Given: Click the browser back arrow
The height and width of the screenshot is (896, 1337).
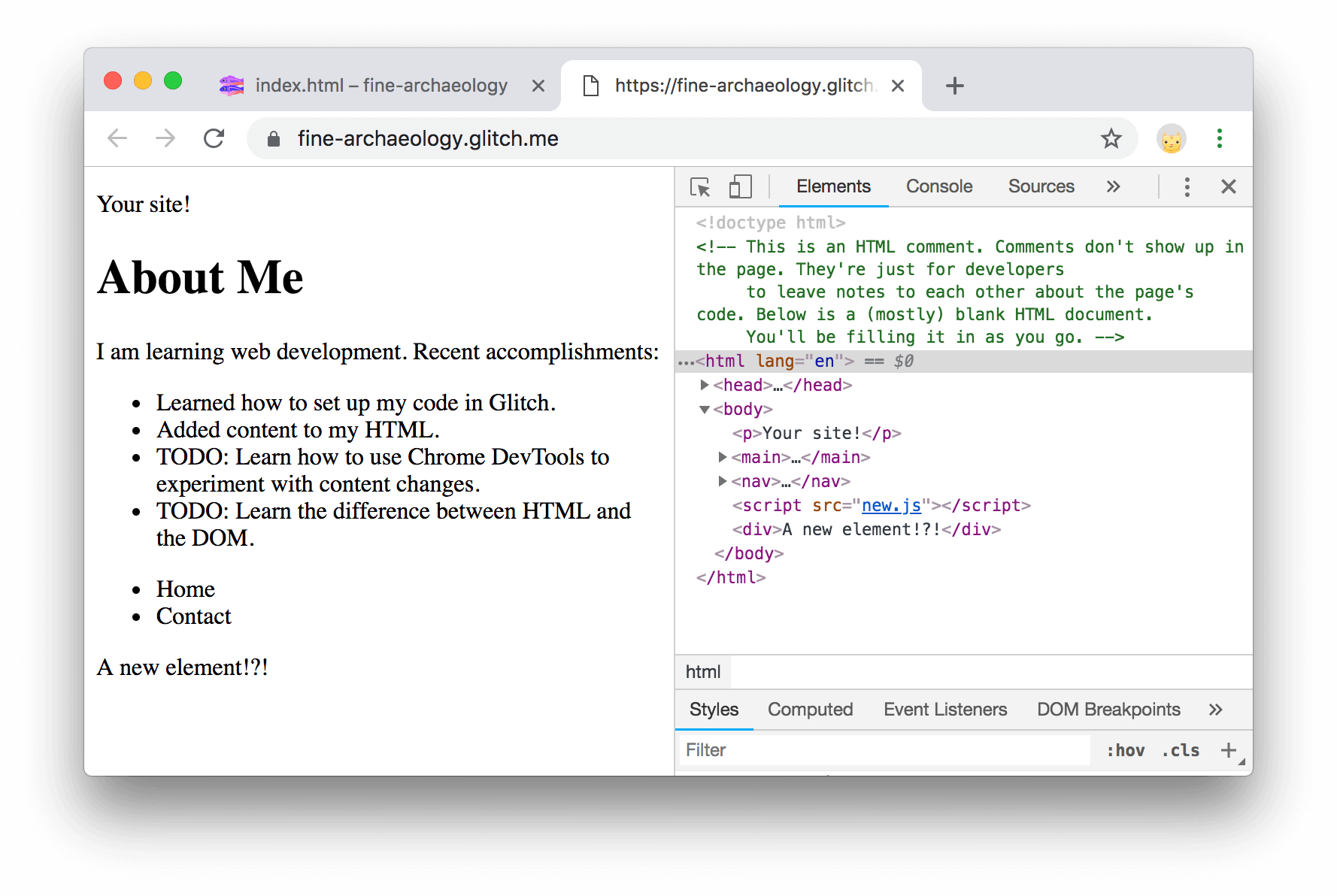Looking at the screenshot, I should (x=117, y=138).
